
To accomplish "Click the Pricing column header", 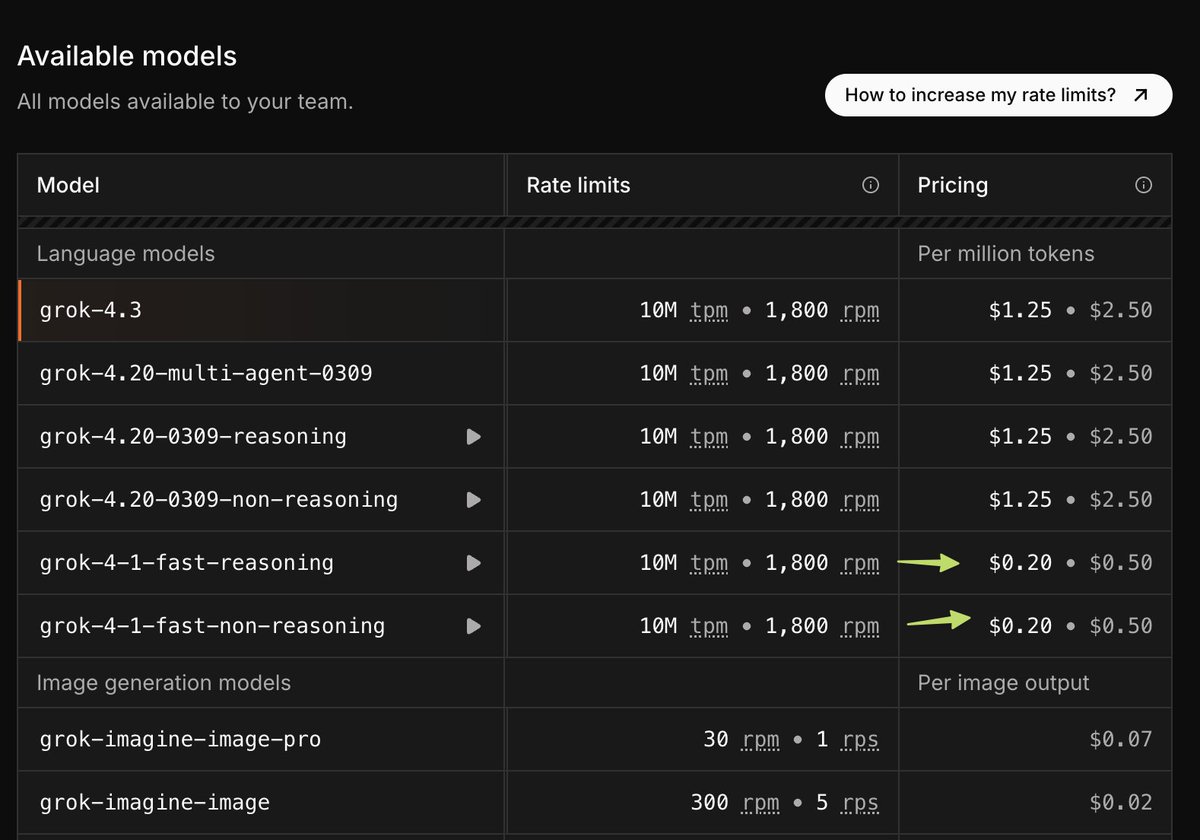I will 952,185.
